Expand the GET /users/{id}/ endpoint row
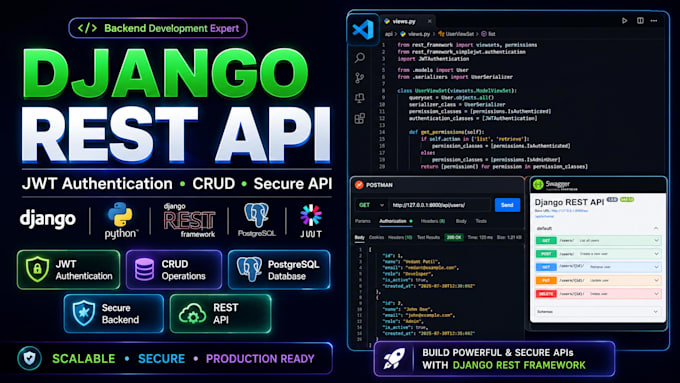This screenshot has height=383, width=680. [x=598, y=267]
